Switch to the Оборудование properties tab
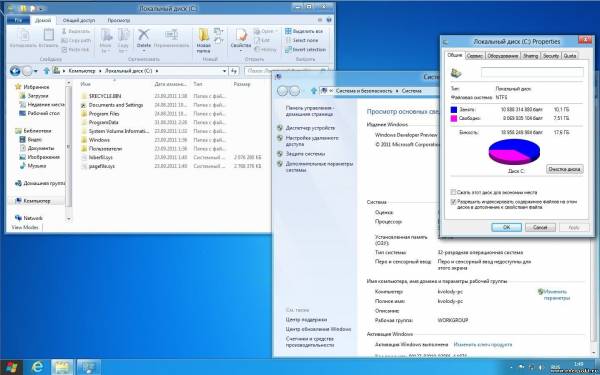 (503, 56)
